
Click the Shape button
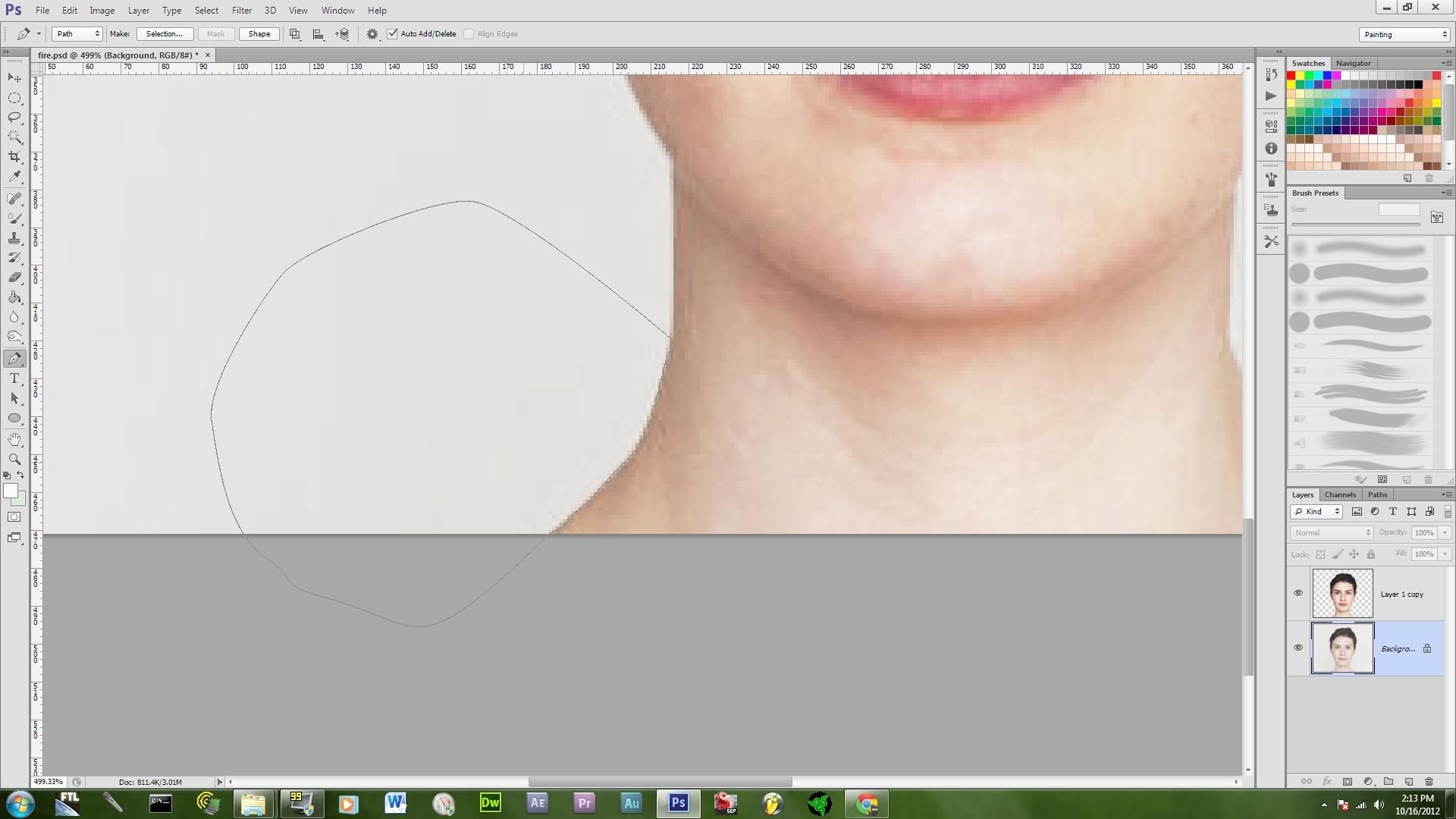[259, 34]
